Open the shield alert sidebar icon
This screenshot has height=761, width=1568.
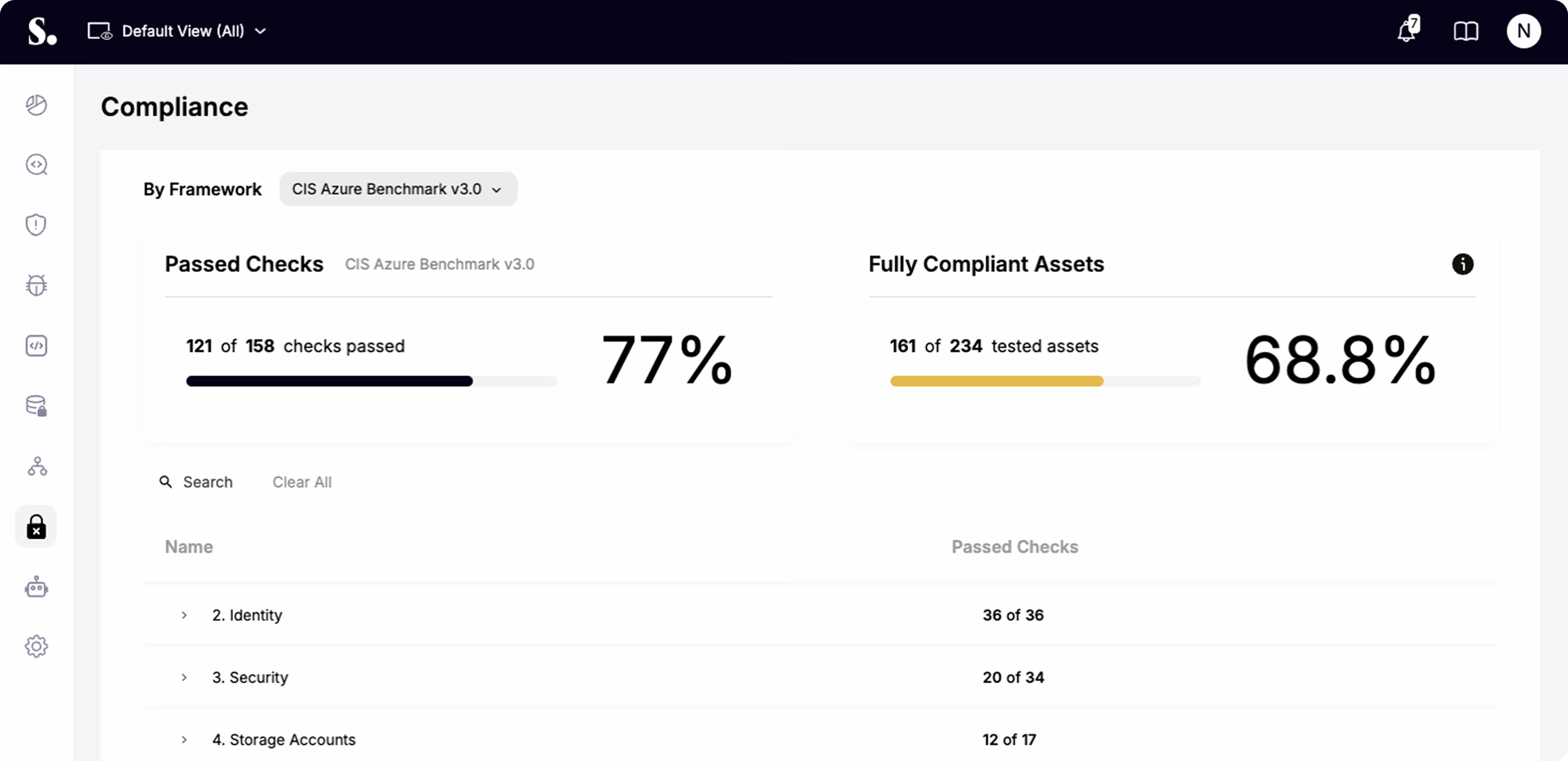pos(36,225)
